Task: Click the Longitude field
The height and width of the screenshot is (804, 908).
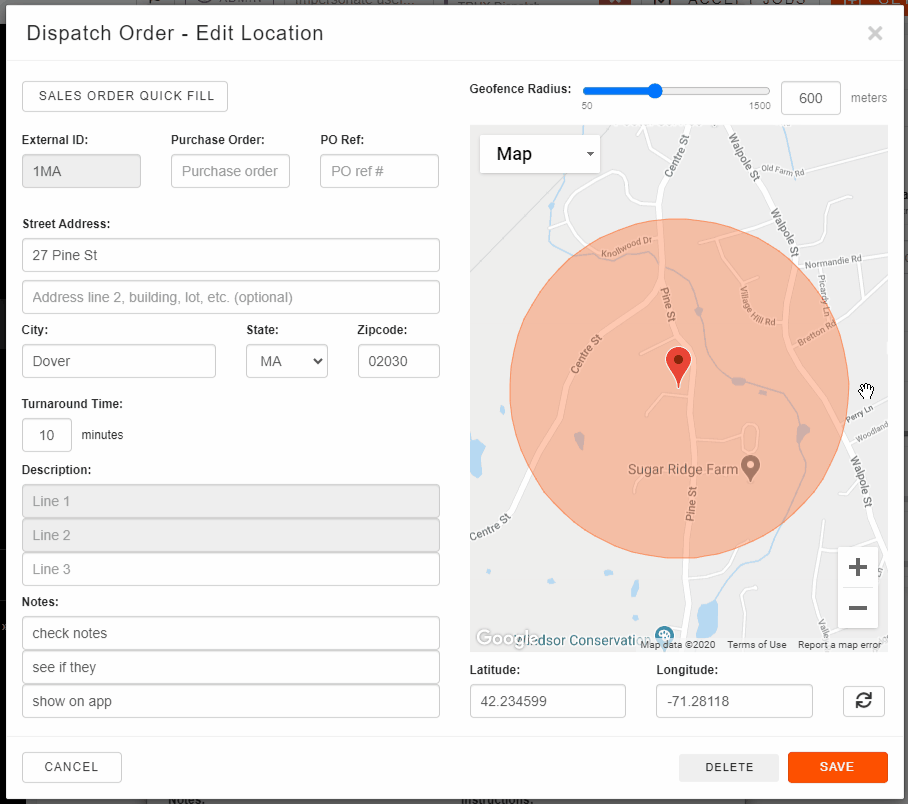Action: pos(734,701)
